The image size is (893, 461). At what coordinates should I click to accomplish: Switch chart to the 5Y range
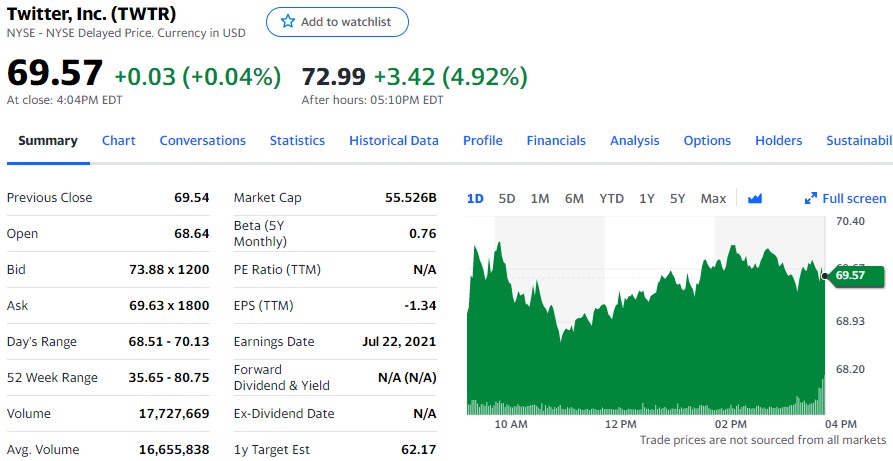(x=678, y=198)
